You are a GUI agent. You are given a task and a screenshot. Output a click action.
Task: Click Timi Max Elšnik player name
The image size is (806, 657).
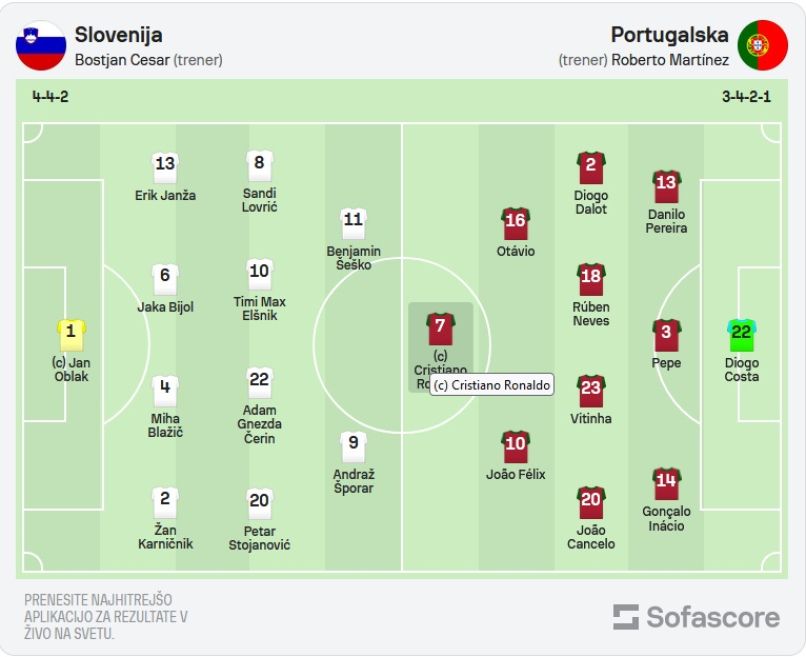point(259,308)
